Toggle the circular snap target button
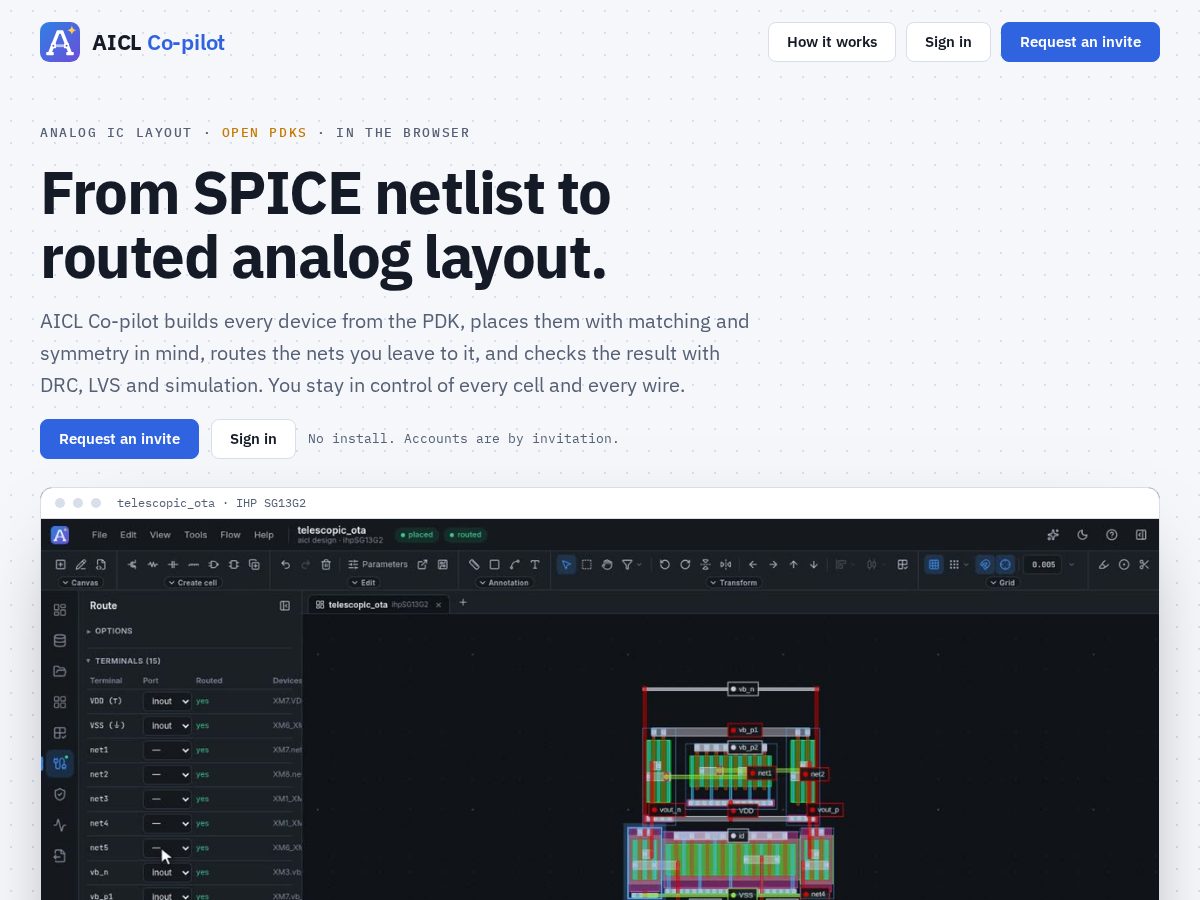The image size is (1200, 900). [1005, 564]
